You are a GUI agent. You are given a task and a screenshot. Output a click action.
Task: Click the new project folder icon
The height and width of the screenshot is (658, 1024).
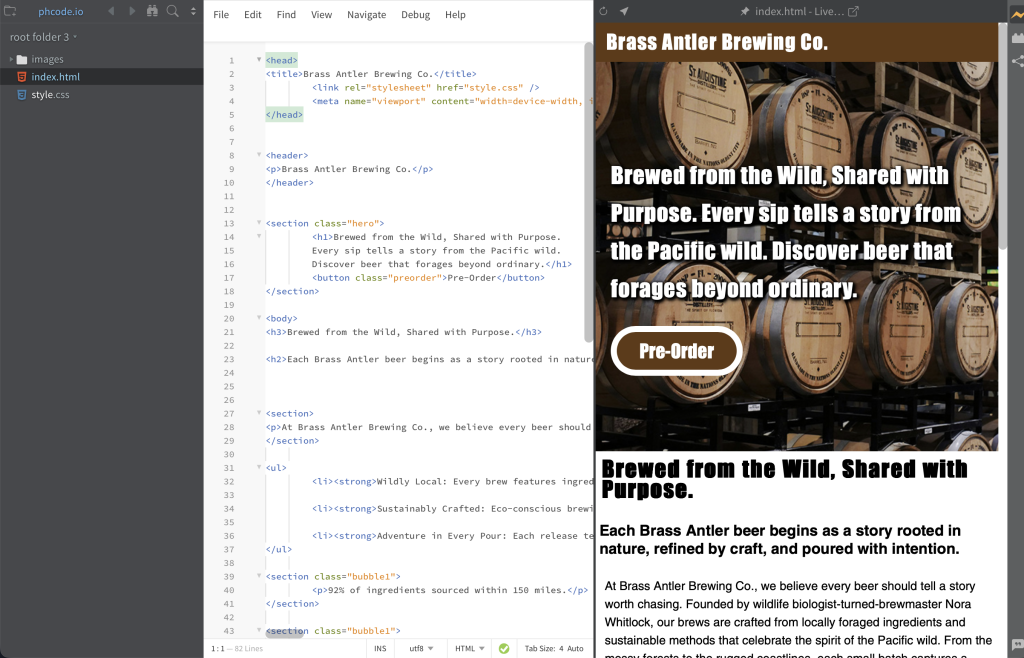[10, 11]
